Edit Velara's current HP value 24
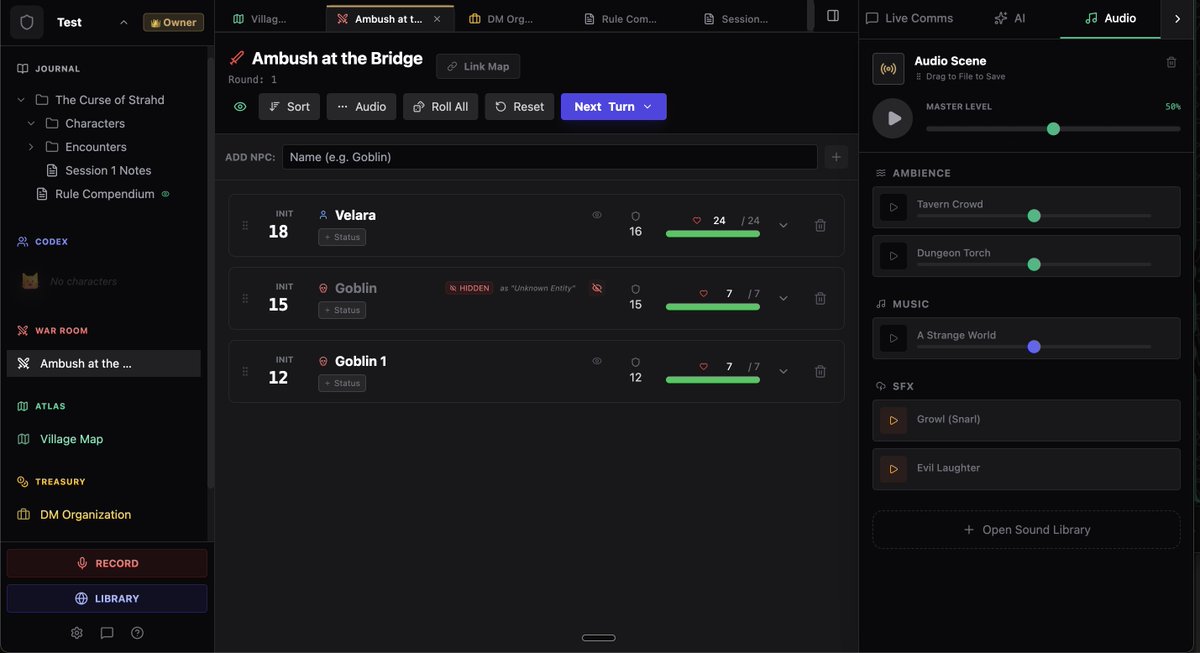Screen dimensions: 1200x653 pyautogui.click(x=719, y=220)
